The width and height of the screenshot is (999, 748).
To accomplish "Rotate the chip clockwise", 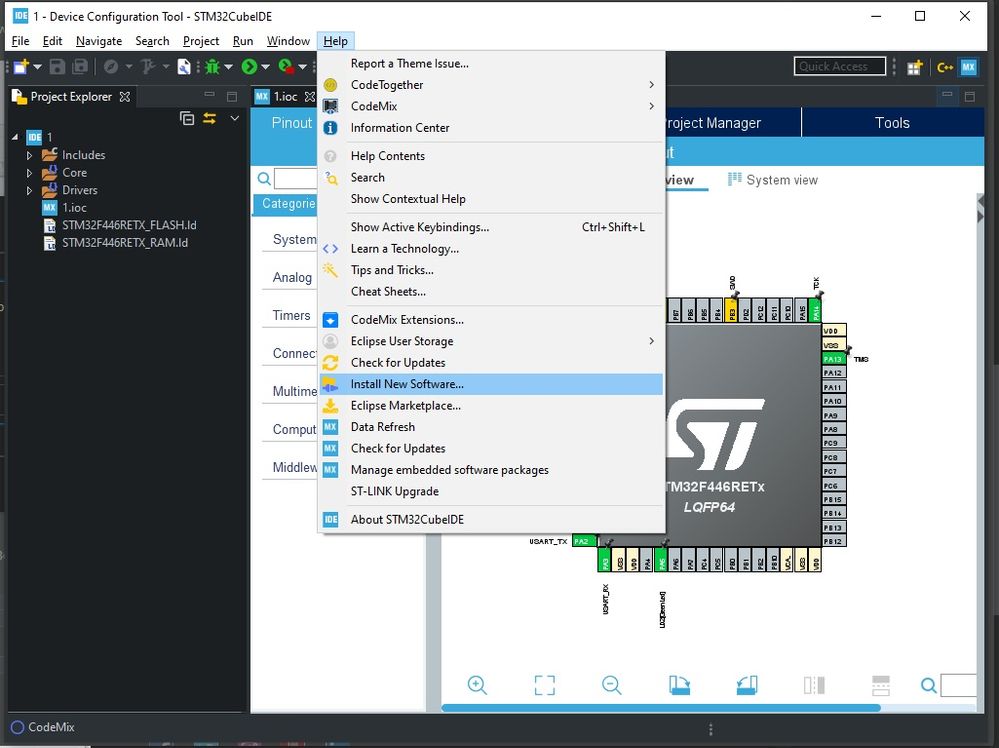I will 679,685.
